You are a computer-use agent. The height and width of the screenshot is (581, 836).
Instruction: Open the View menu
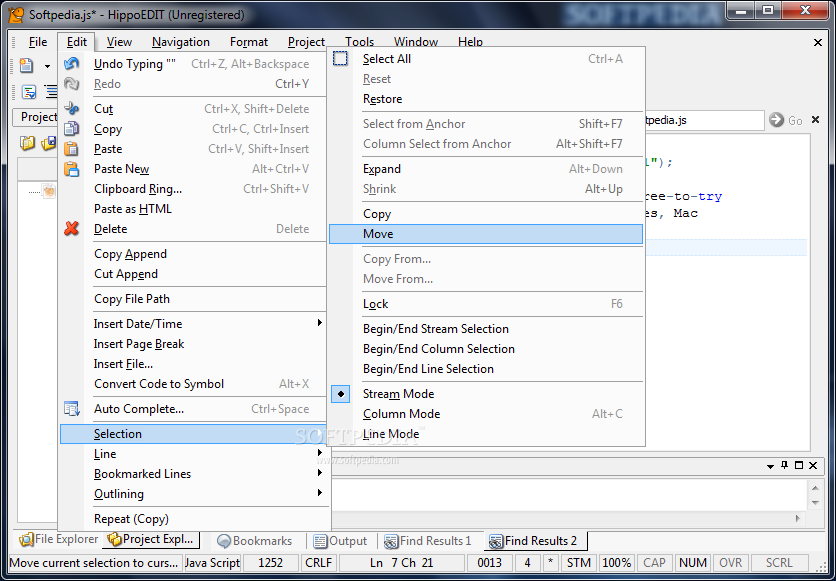(119, 42)
